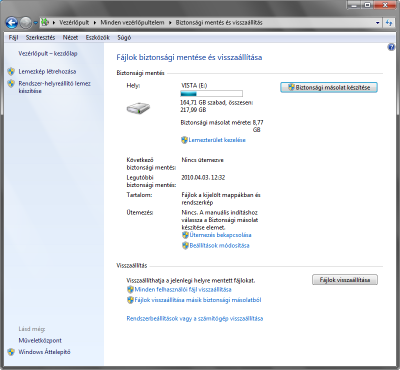This screenshot has width=400, height=370.
Task: Click the shield icon next to Lemezterület kezelése
Action: [x=184, y=140]
